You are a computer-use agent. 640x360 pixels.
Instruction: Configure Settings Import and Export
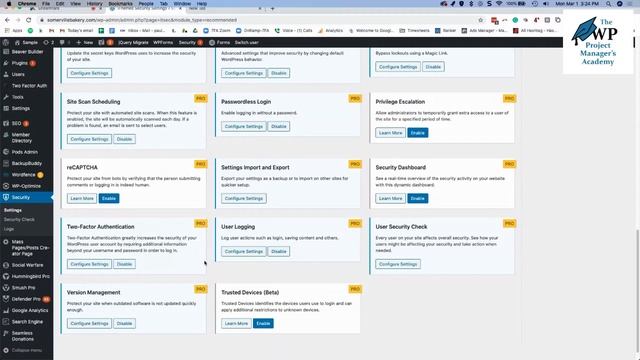point(244,198)
